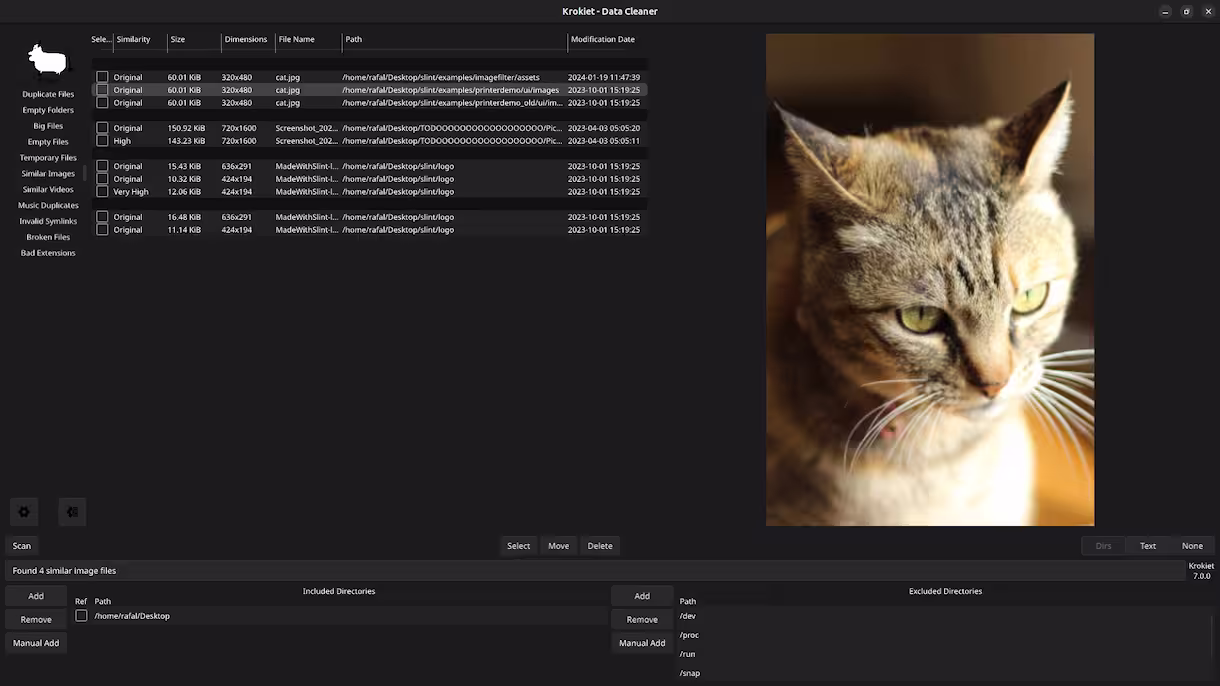Show the Text bottom panel

1148,546
